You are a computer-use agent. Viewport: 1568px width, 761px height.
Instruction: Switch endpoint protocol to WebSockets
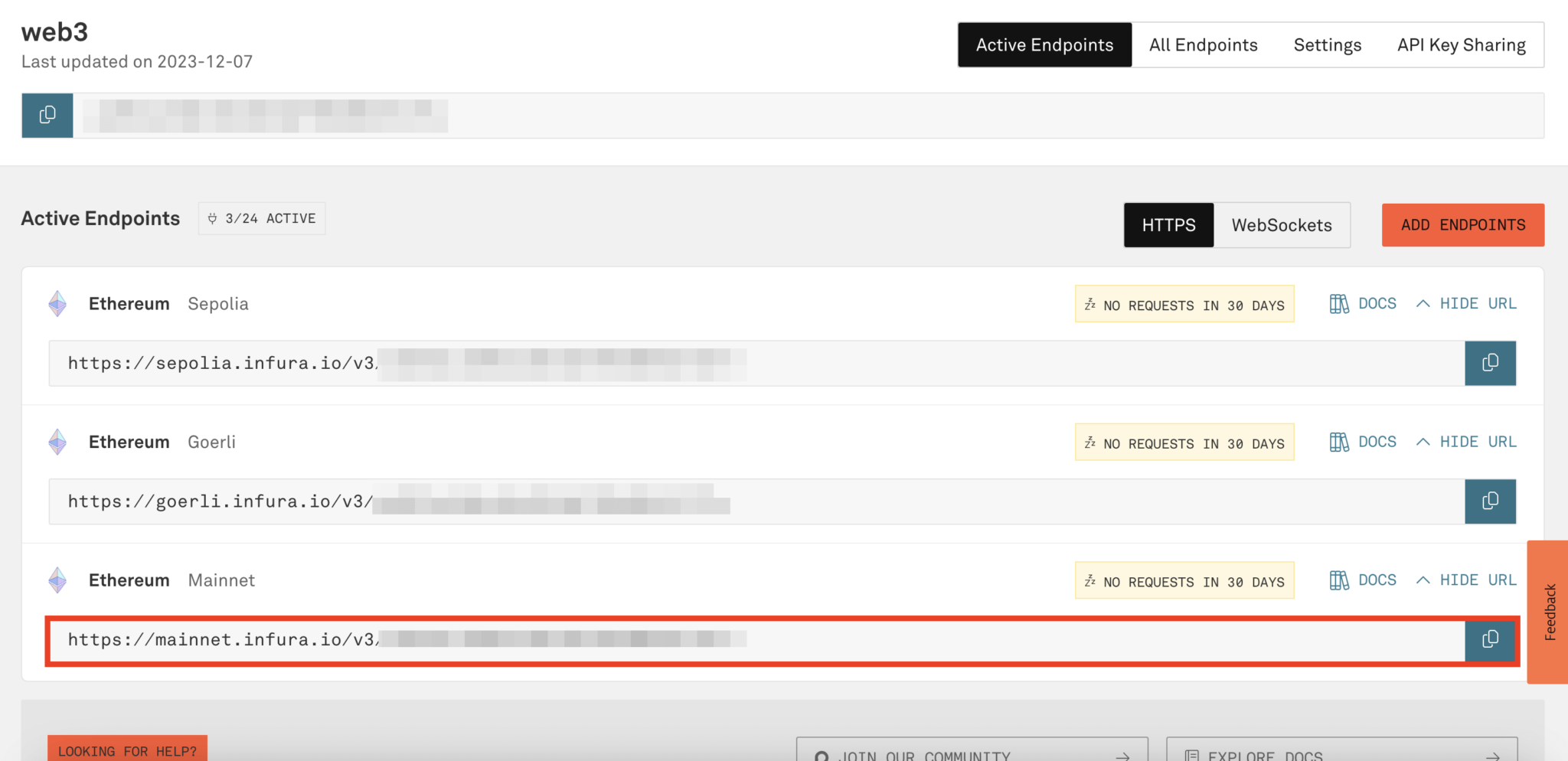pos(1281,225)
